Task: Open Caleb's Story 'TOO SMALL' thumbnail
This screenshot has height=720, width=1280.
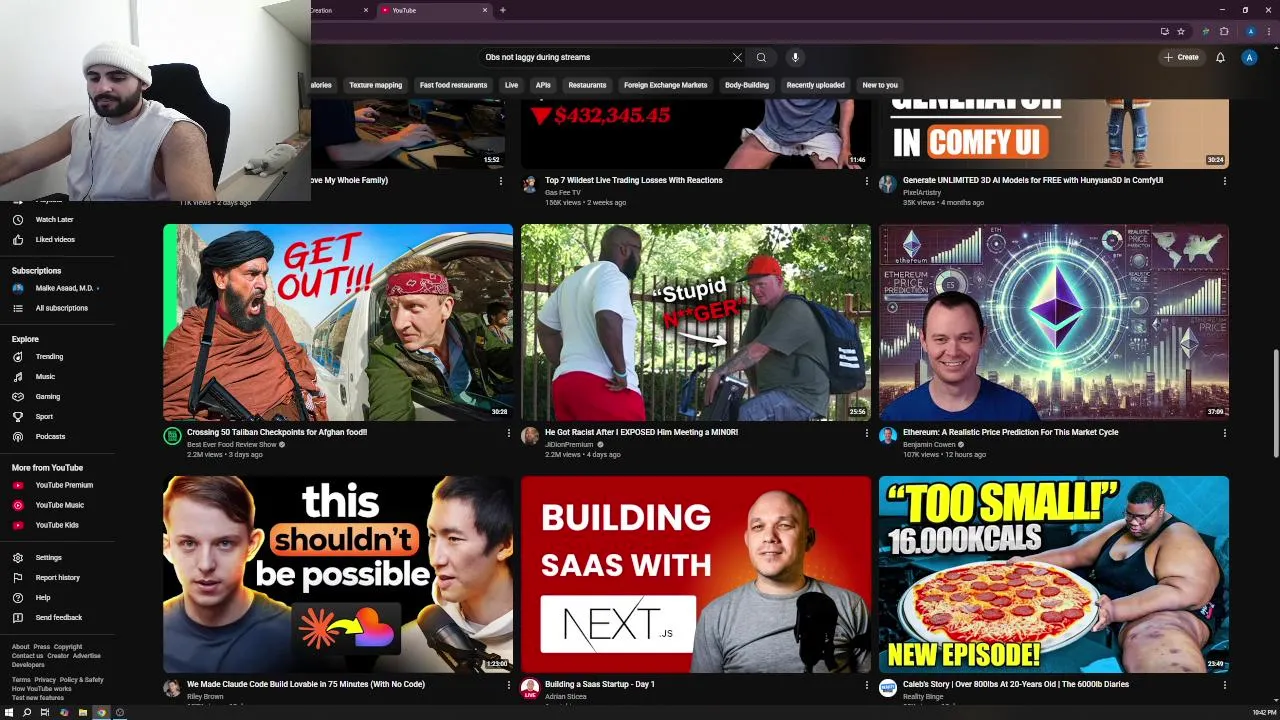Action: click(x=1054, y=574)
